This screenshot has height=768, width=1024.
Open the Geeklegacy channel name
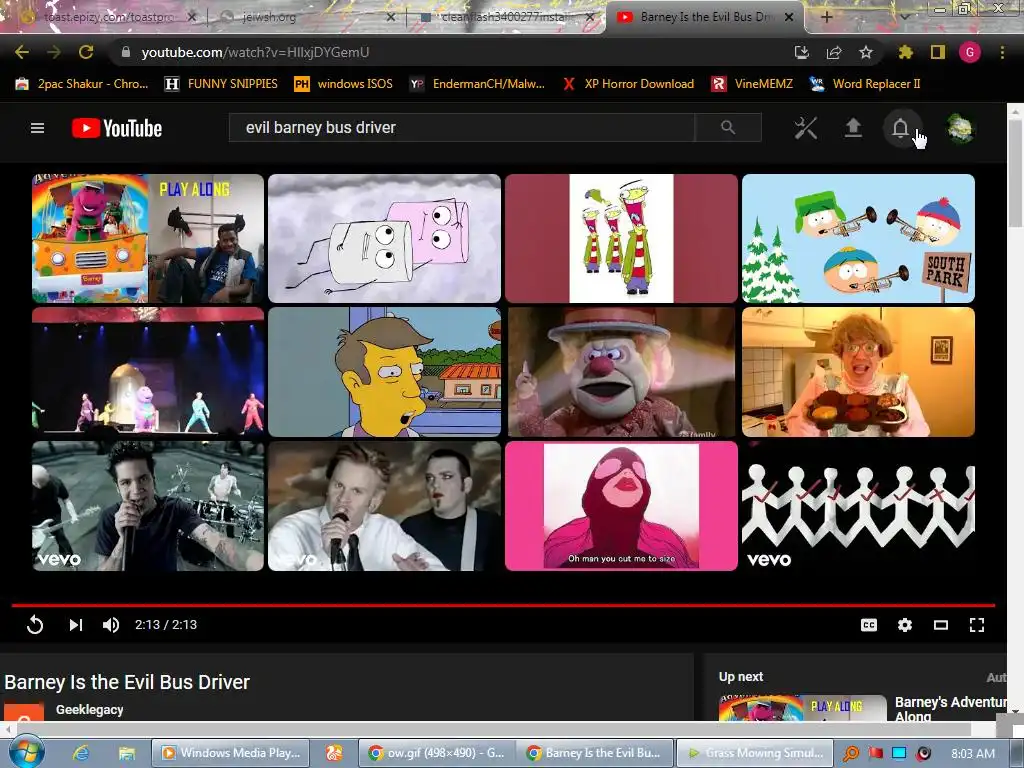tap(89, 709)
